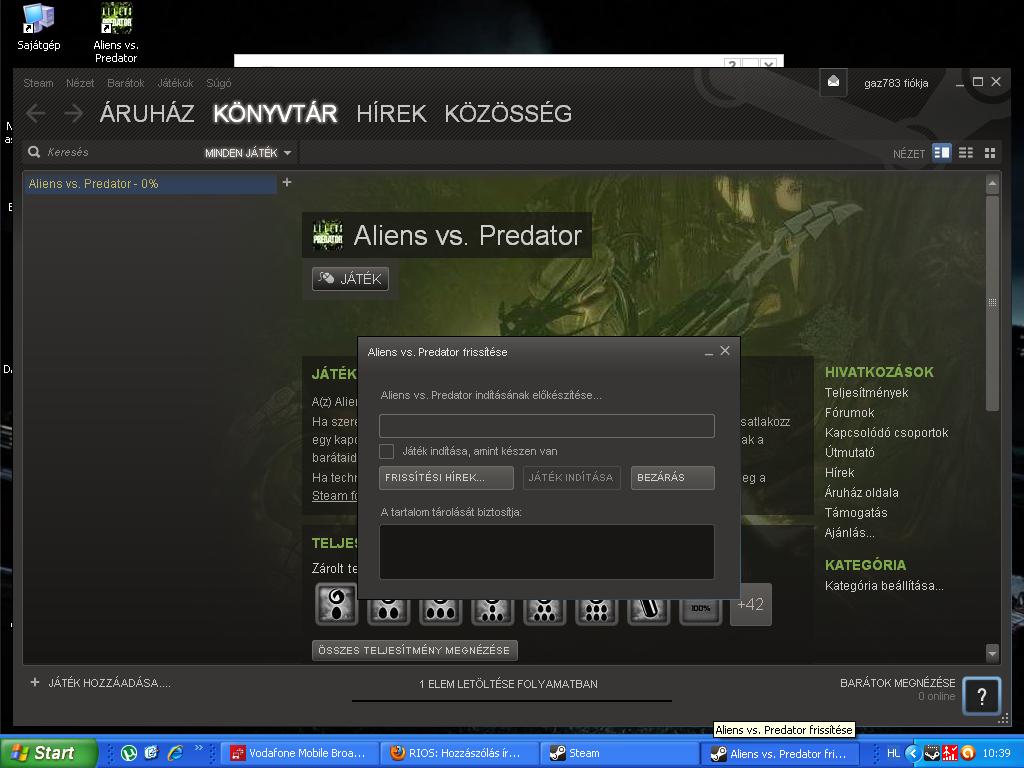Open the MINDEN JÁTÉK filter dropdown
Screen dimensions: 1024x768
pyautogui.click(x=248, y=153)
